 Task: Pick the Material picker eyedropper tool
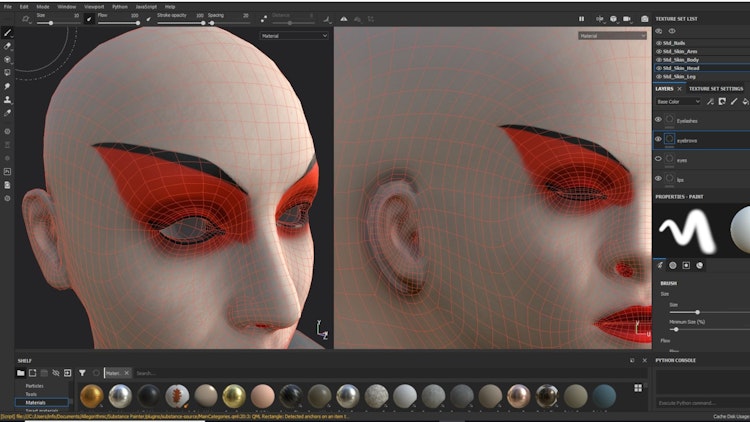click(8, 113)
